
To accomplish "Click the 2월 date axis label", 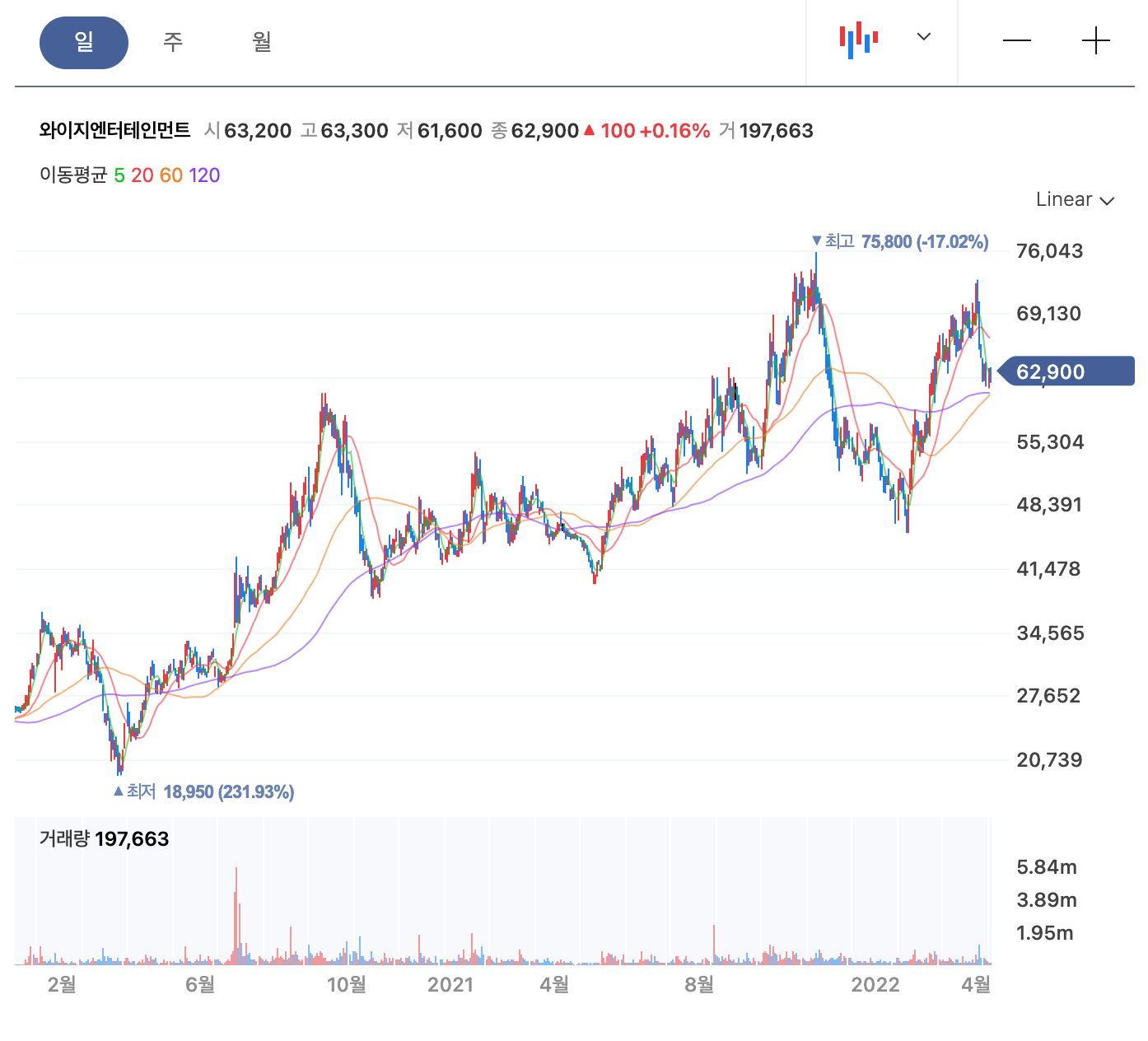I will tap(63, 984).
